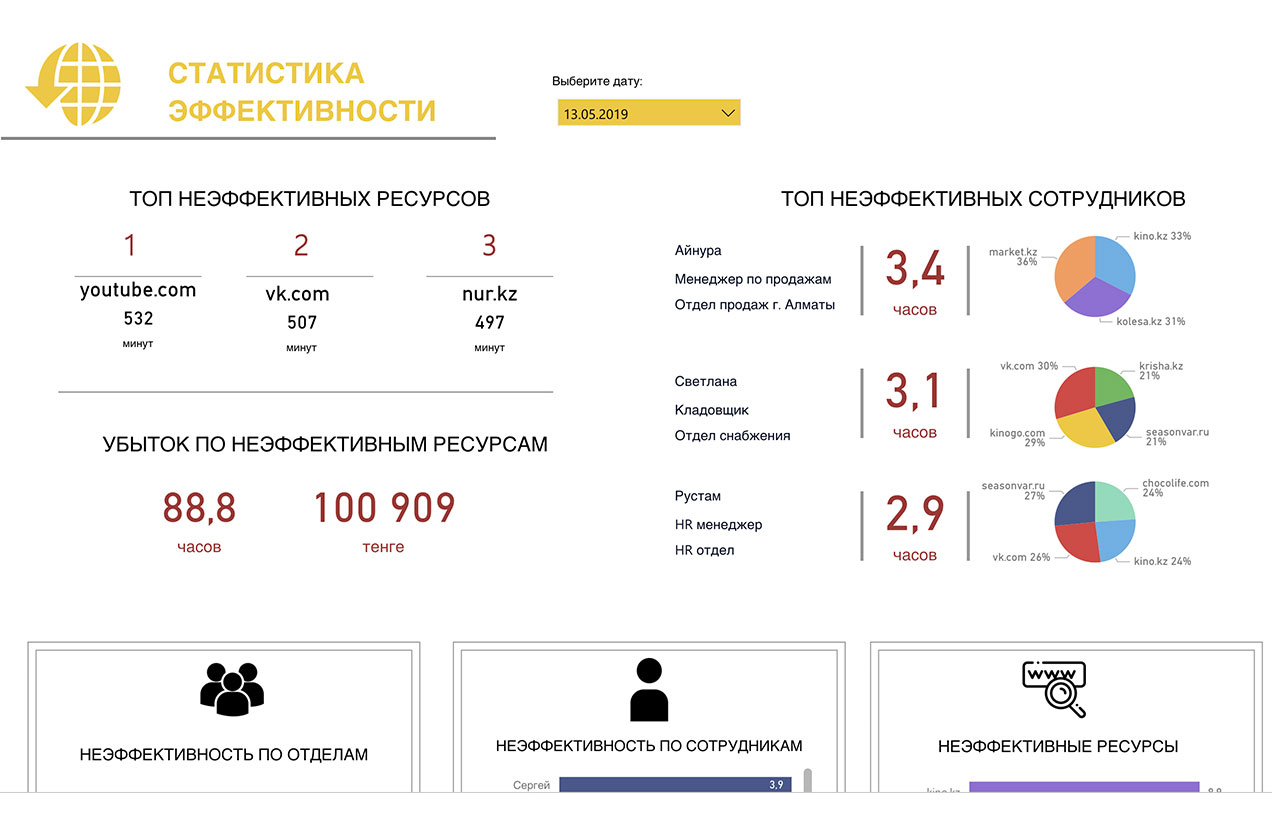Click the purple kino.kz resource bar

1083,787
